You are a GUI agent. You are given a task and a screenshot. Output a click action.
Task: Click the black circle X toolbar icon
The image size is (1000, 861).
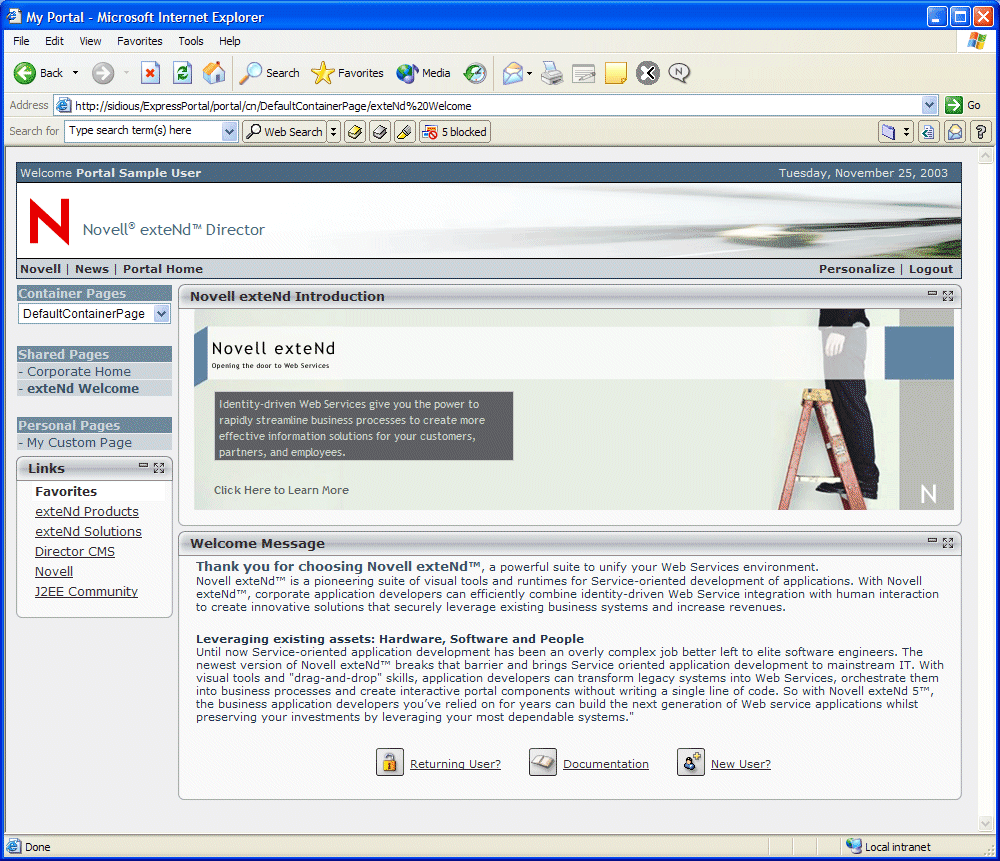(x=647, y=73)
